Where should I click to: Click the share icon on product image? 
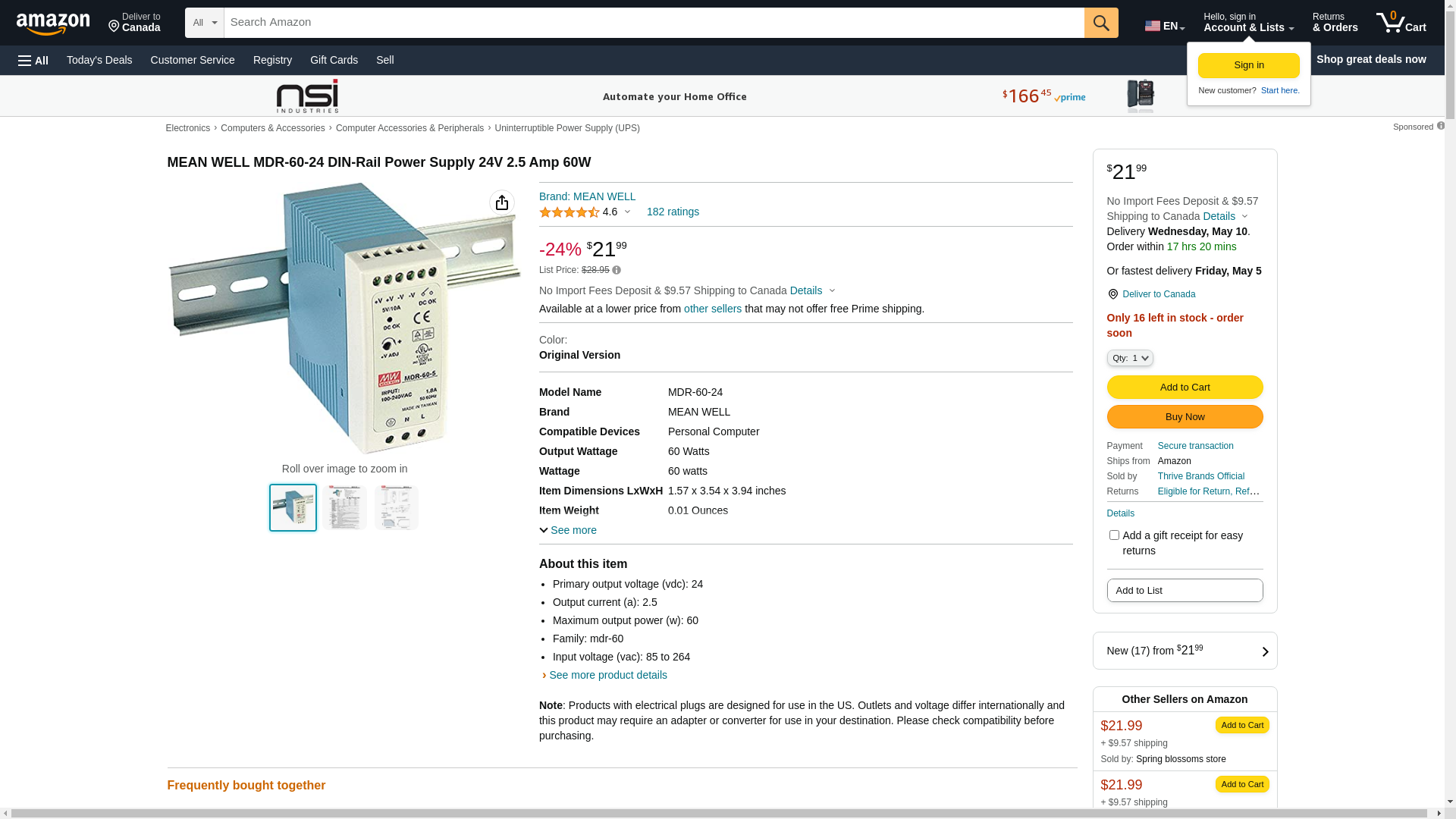click(502, 202)
